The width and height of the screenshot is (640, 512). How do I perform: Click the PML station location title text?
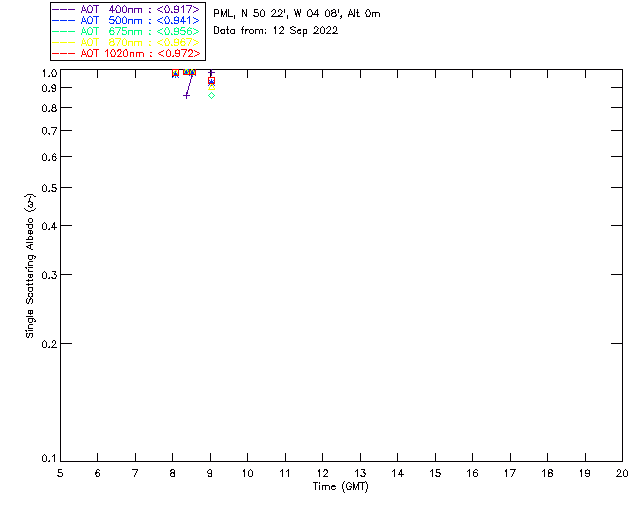coord(297,14)
